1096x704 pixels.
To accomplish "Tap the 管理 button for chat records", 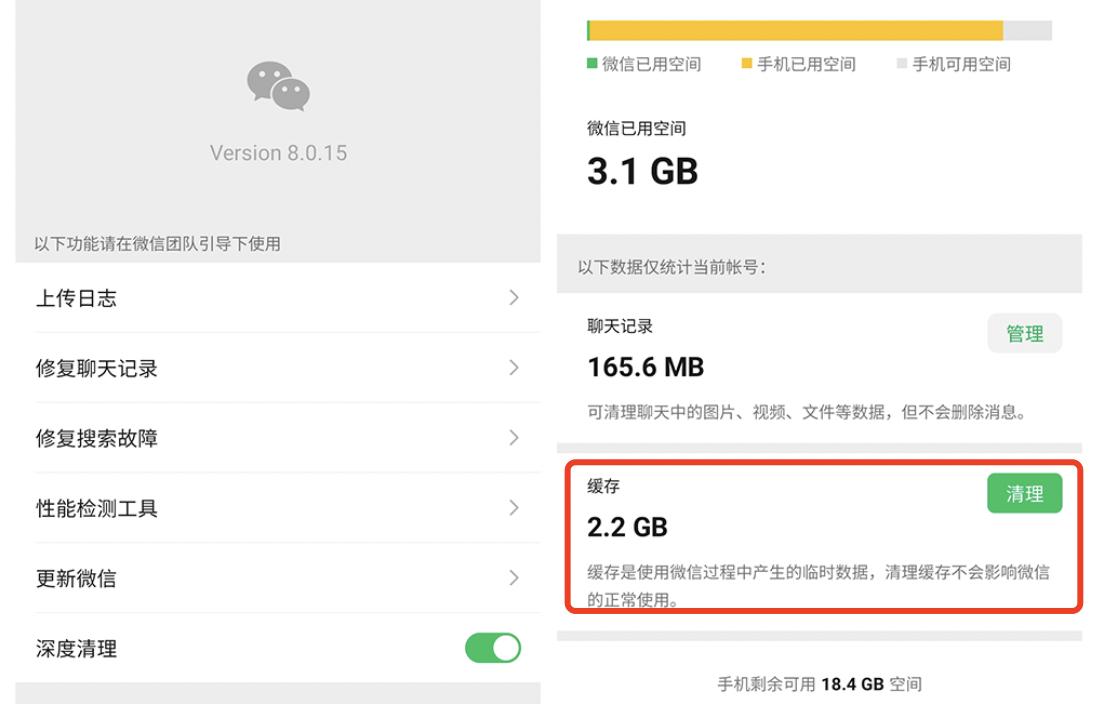I will (x=1024, y=332).
